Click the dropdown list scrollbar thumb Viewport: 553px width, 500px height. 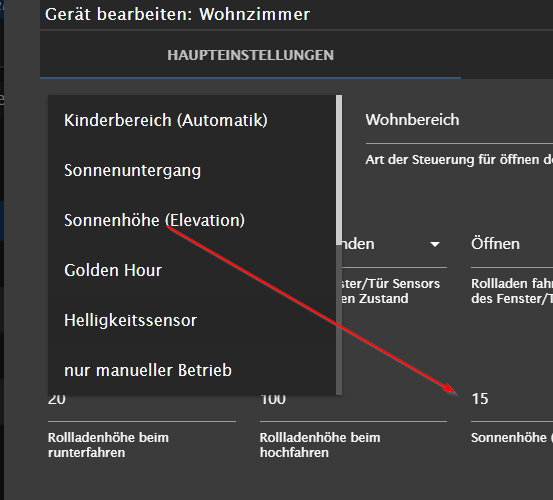coord(339,170)
